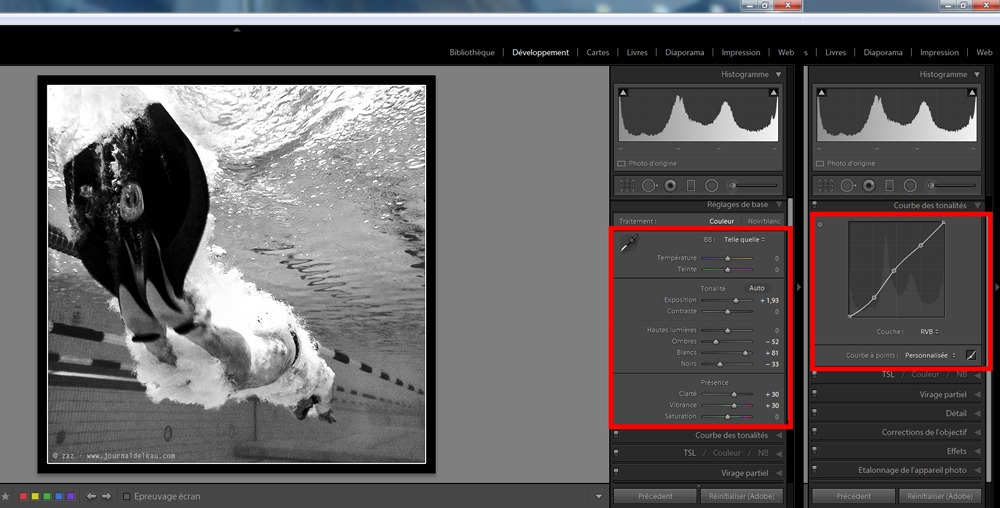
Task: Toggle highlight clipping indicator in right-hand histogram
Action: (972, 92)
